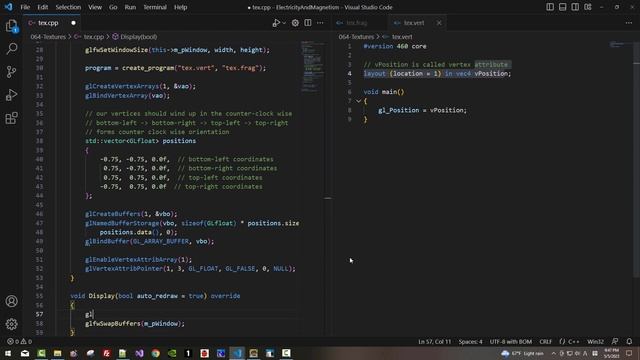Open the run options dropdown arrow

(284, 23)
